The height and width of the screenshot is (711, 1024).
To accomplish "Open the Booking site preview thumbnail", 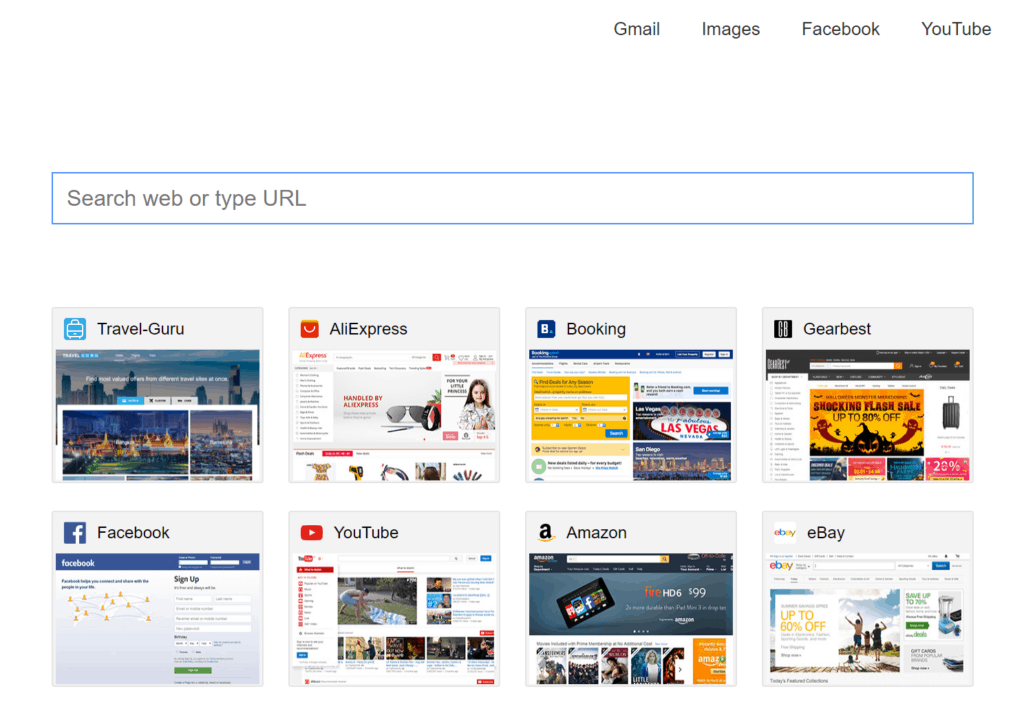I will (631, 415).
